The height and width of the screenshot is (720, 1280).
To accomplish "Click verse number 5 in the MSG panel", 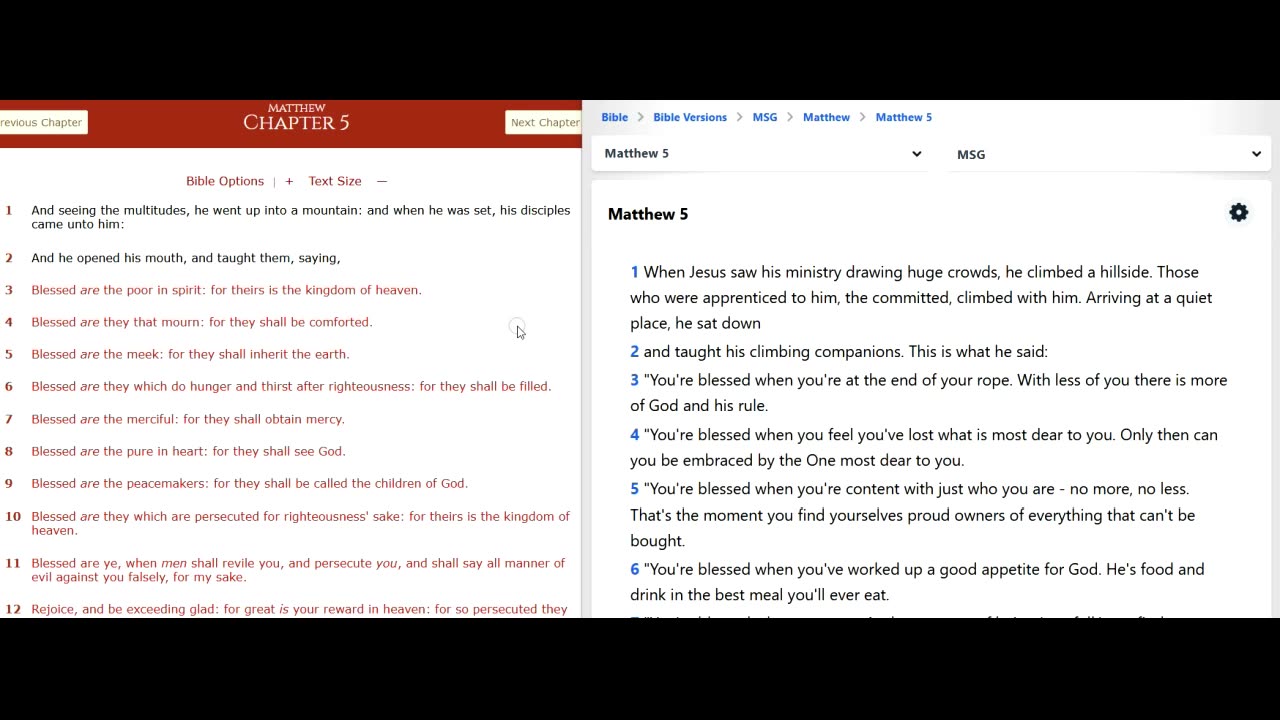I will pos(634,489).
